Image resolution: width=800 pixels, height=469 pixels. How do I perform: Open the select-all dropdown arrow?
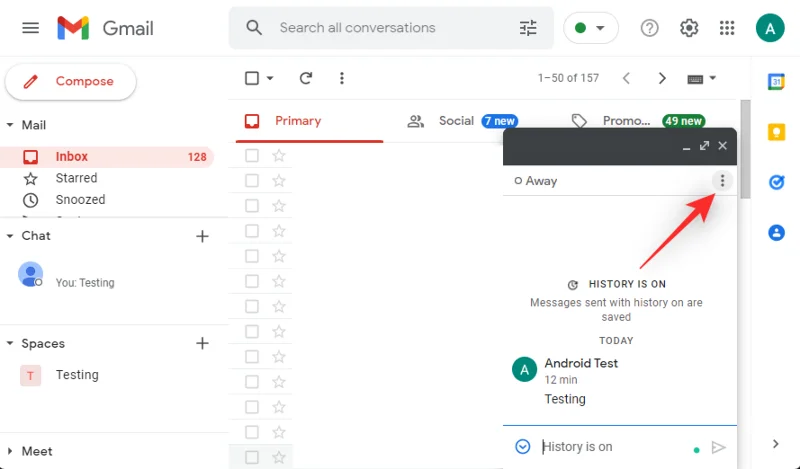coord(270,78)
